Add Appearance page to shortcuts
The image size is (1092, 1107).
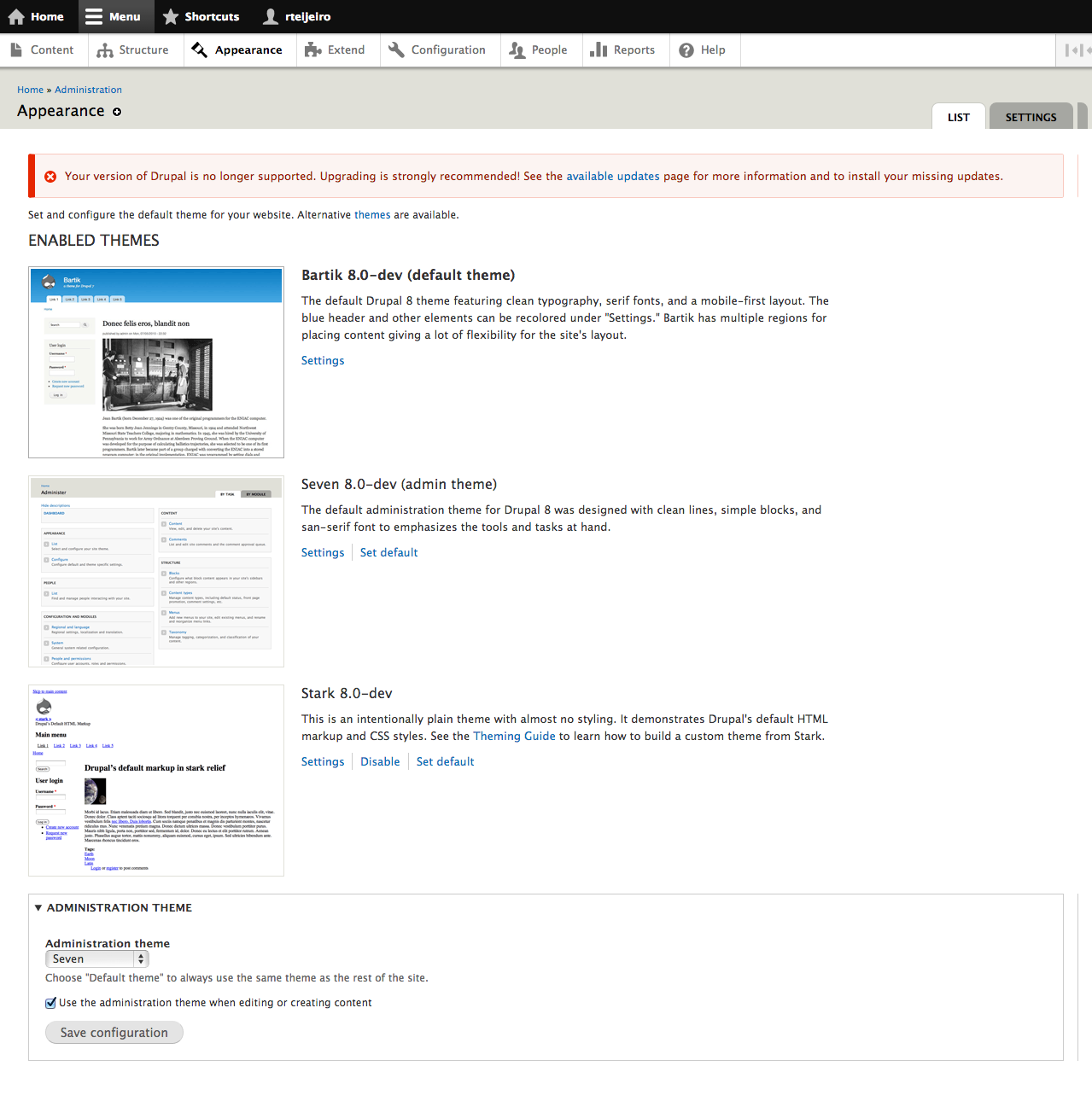pos(117,112)
